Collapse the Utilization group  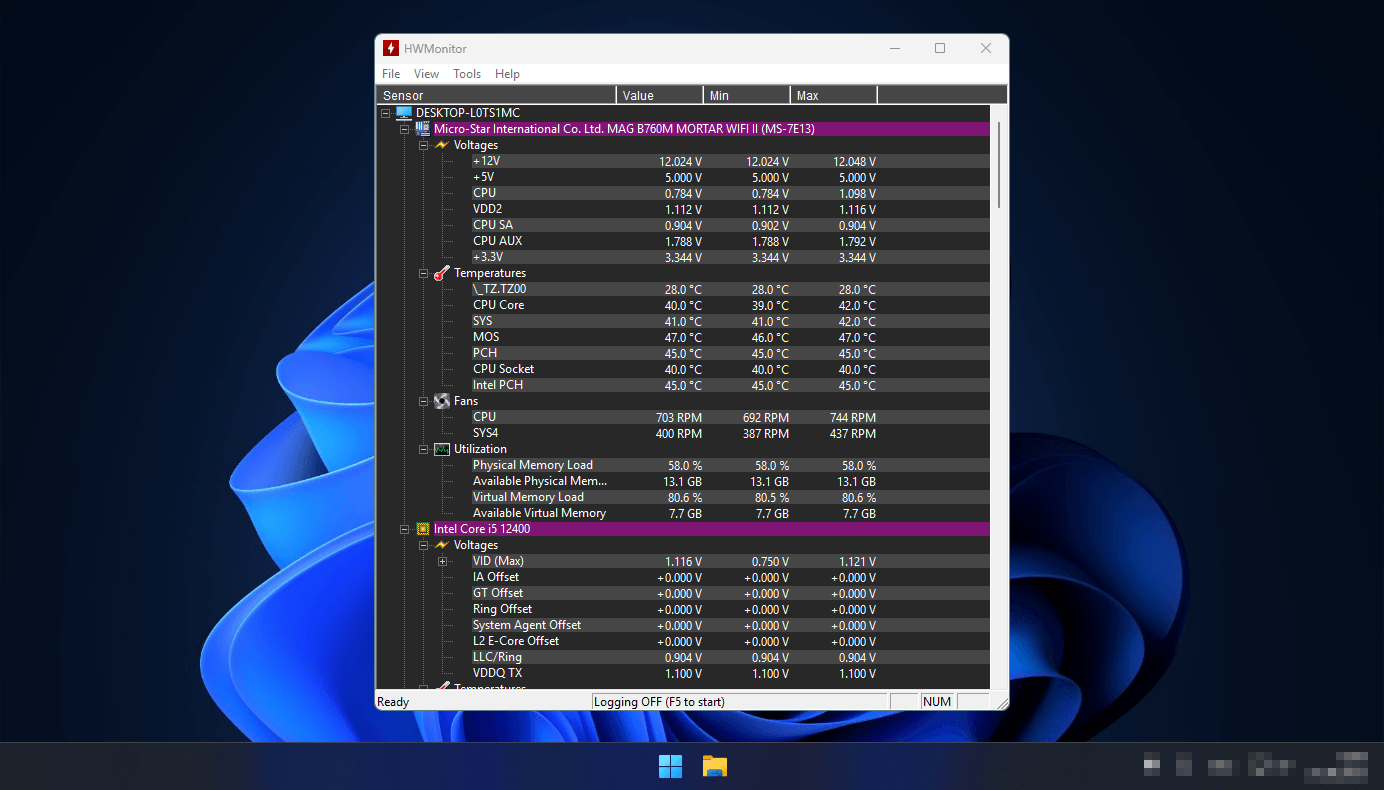(x=423, y=449)
